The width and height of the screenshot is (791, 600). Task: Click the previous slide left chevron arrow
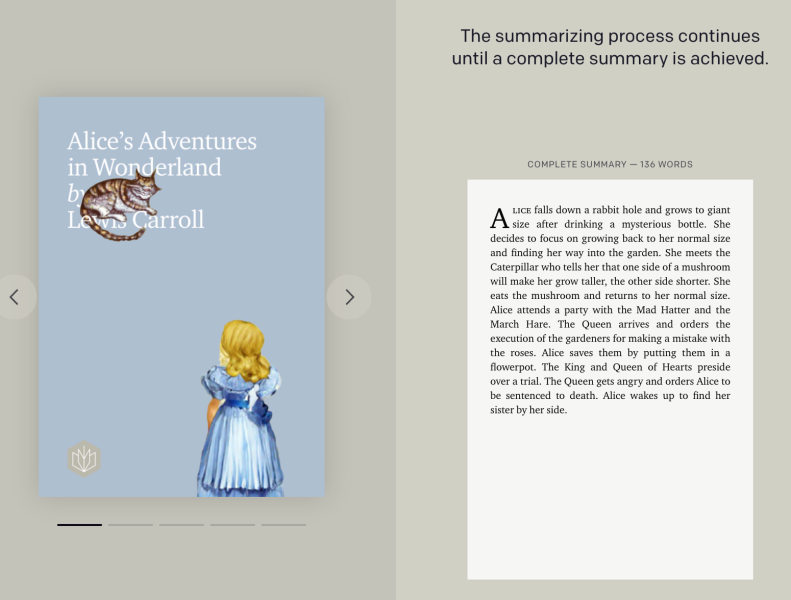coord(14,297)
